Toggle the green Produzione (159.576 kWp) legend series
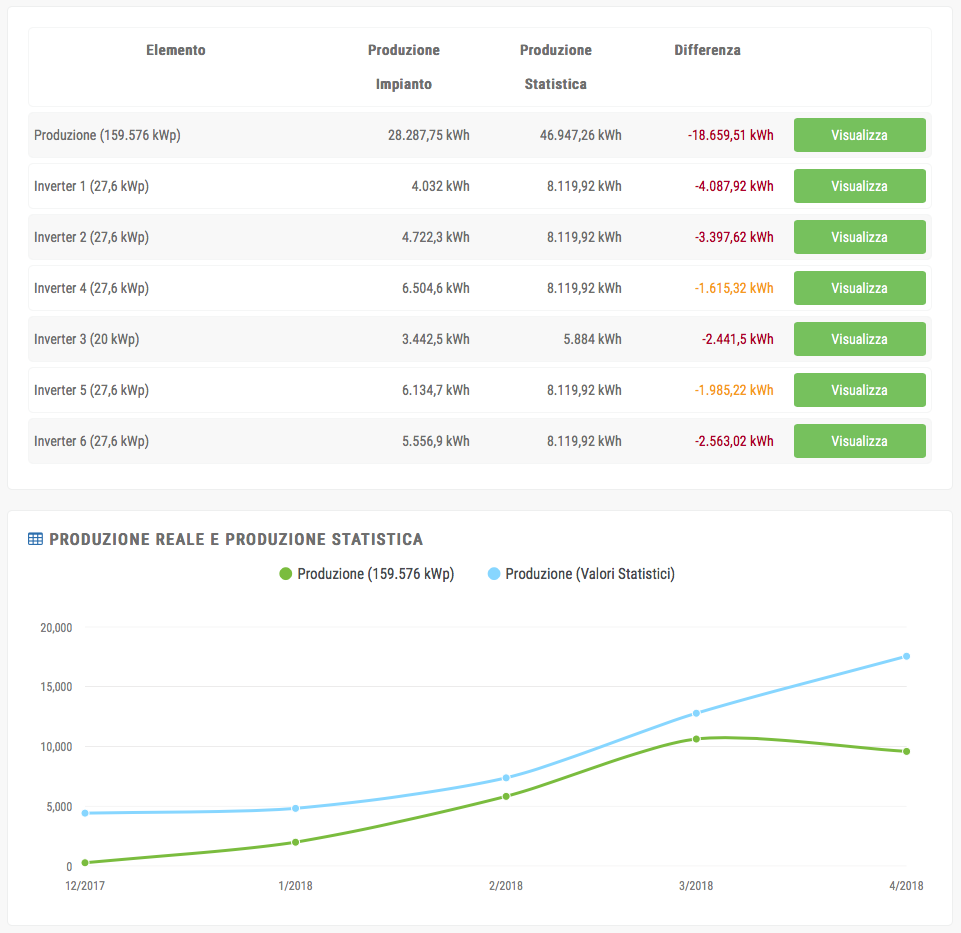The width and height of the screenshot is (961, 933). [366, 574]
